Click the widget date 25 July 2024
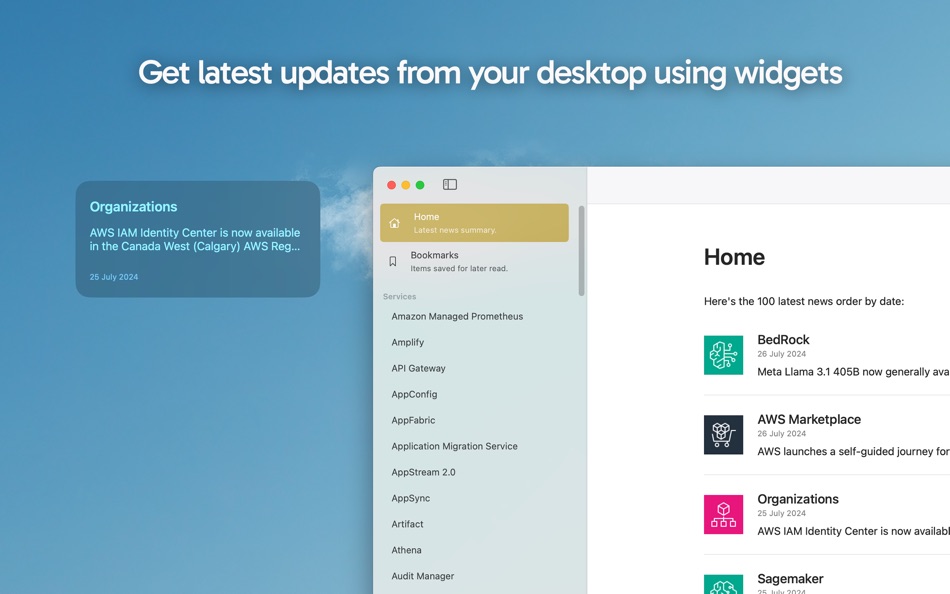950x594 pixels. pyautogui.click(x=114, y=277)
